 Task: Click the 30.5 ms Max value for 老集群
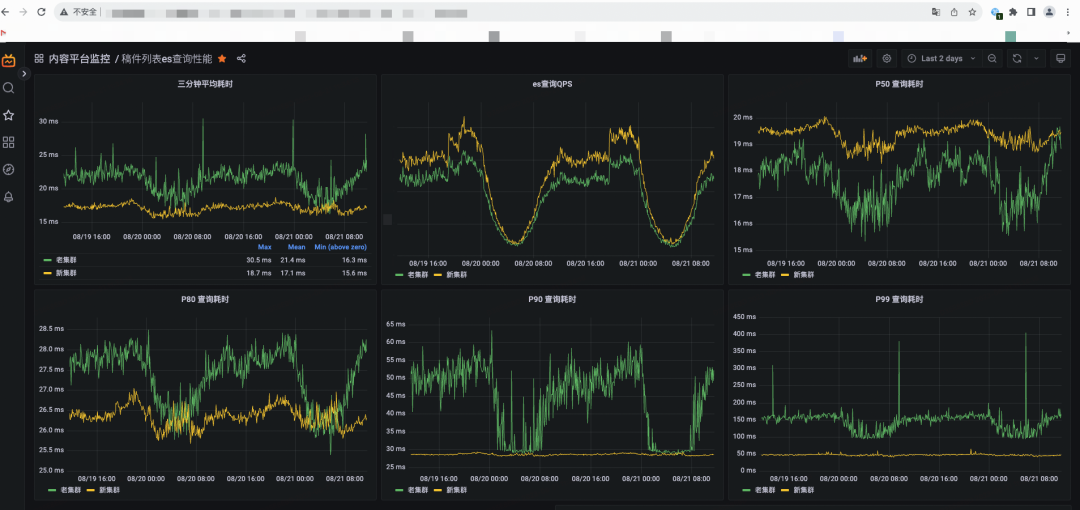(x=259, y=261)
